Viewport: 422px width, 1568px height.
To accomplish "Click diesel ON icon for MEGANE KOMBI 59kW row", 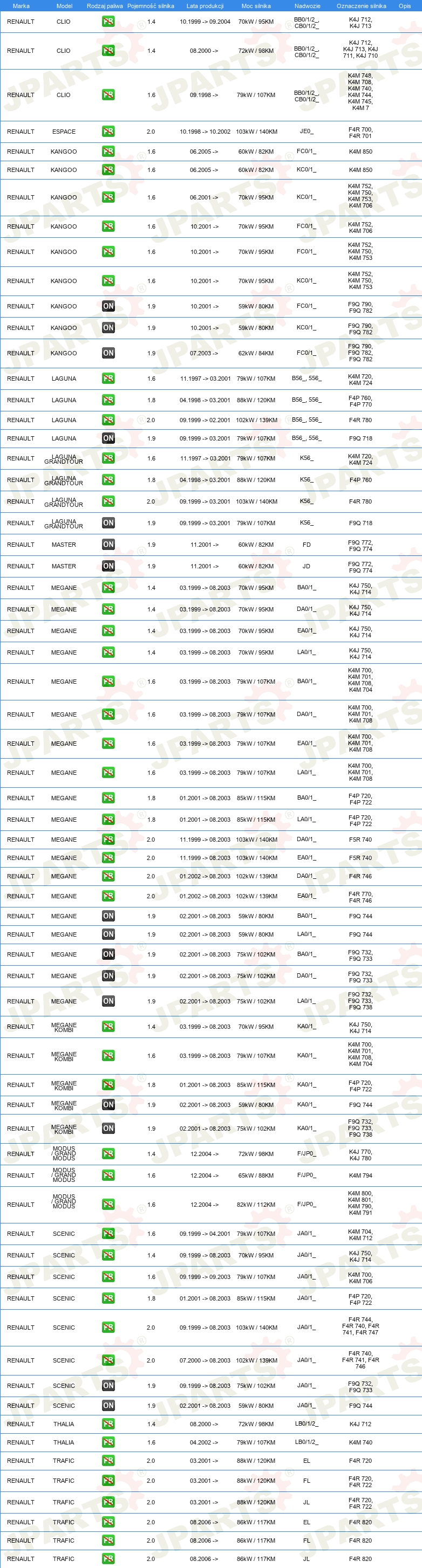I will tap(108, 1105).
